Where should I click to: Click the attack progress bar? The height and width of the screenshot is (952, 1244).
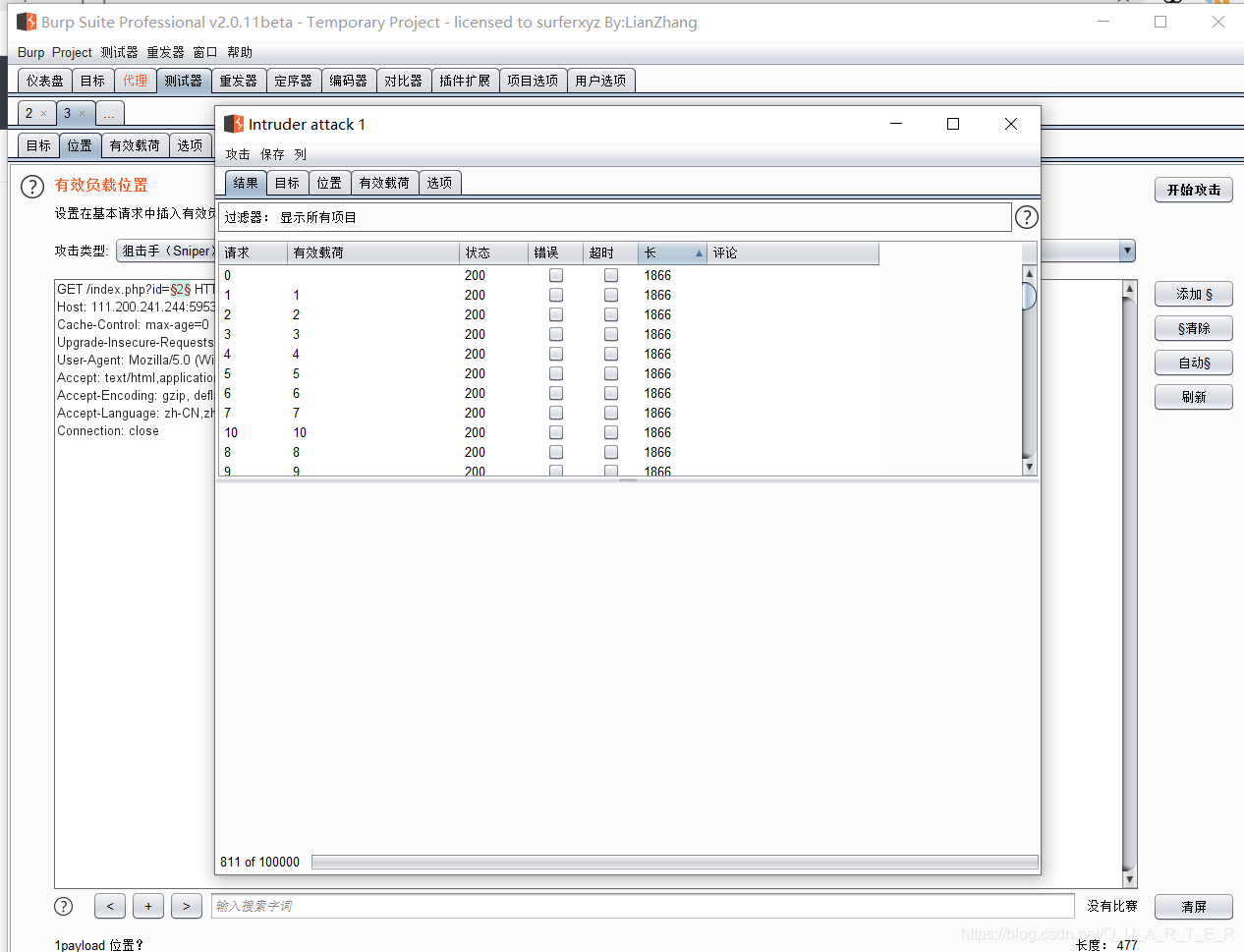(674, 862)
